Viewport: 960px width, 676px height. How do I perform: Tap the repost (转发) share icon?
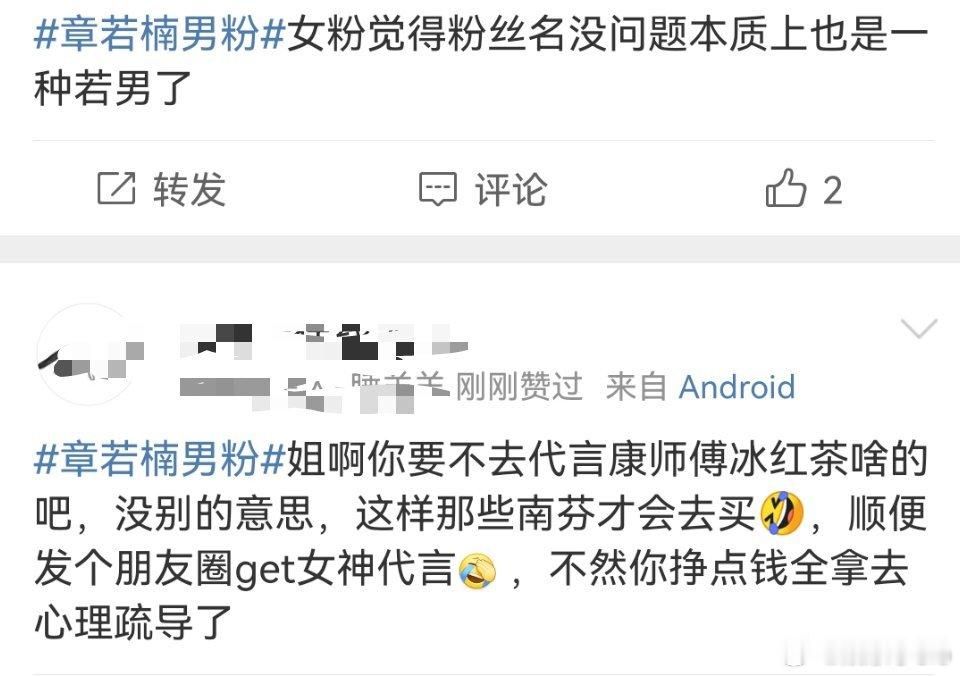coord(116,189)
